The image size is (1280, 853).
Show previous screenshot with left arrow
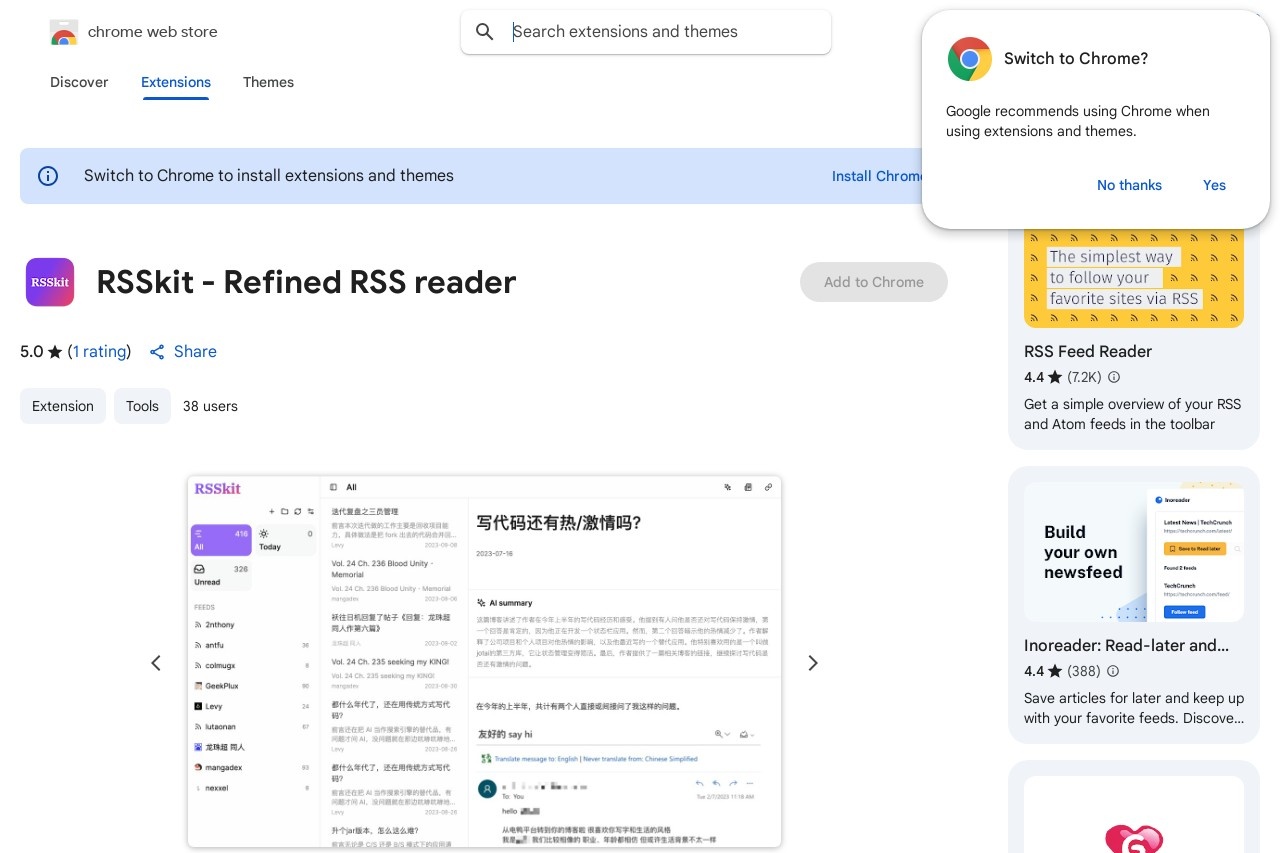point(156,663)
